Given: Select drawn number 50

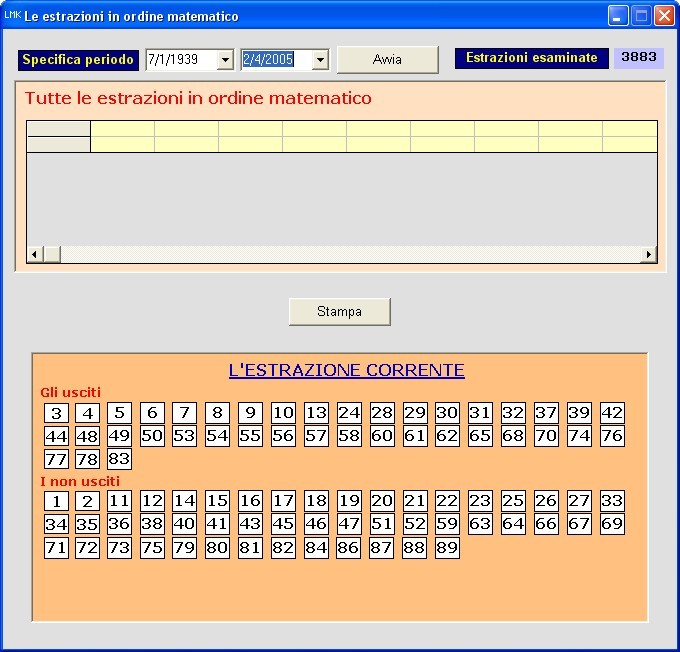Looking at the screenshot, I should pyautogui.click(x=152, y=436).
